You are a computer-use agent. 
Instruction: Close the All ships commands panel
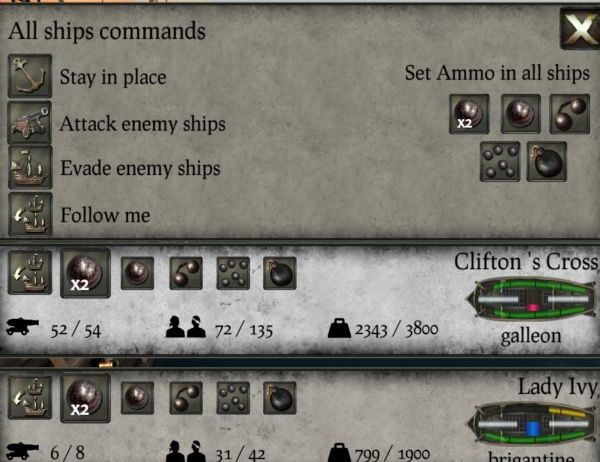pos(580,29)
